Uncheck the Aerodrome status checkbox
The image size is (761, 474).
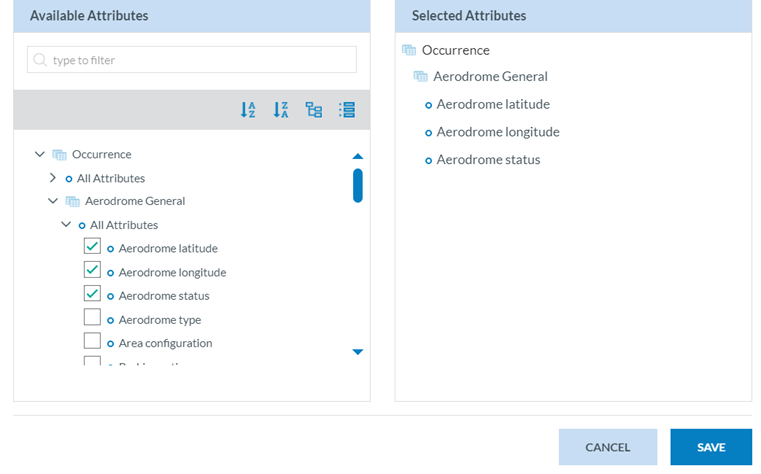point(92,294)
